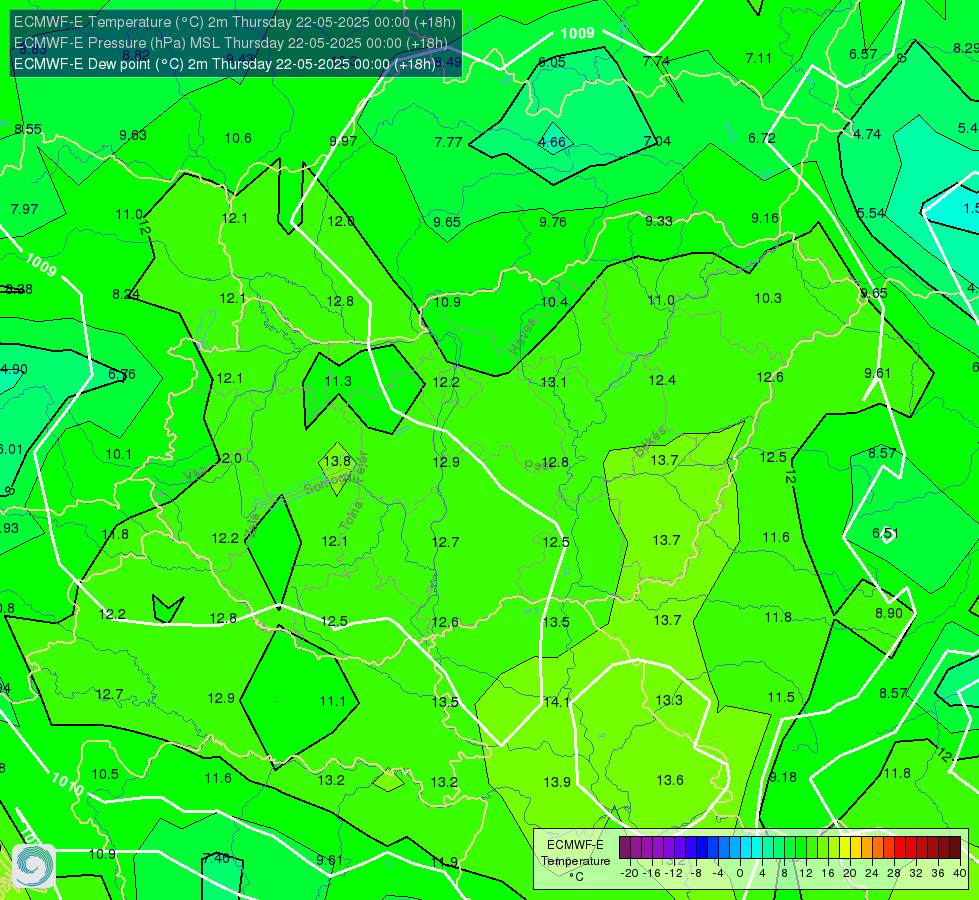
Task: Click the 12.4 temperature value
Action: (x=662, y=380)
